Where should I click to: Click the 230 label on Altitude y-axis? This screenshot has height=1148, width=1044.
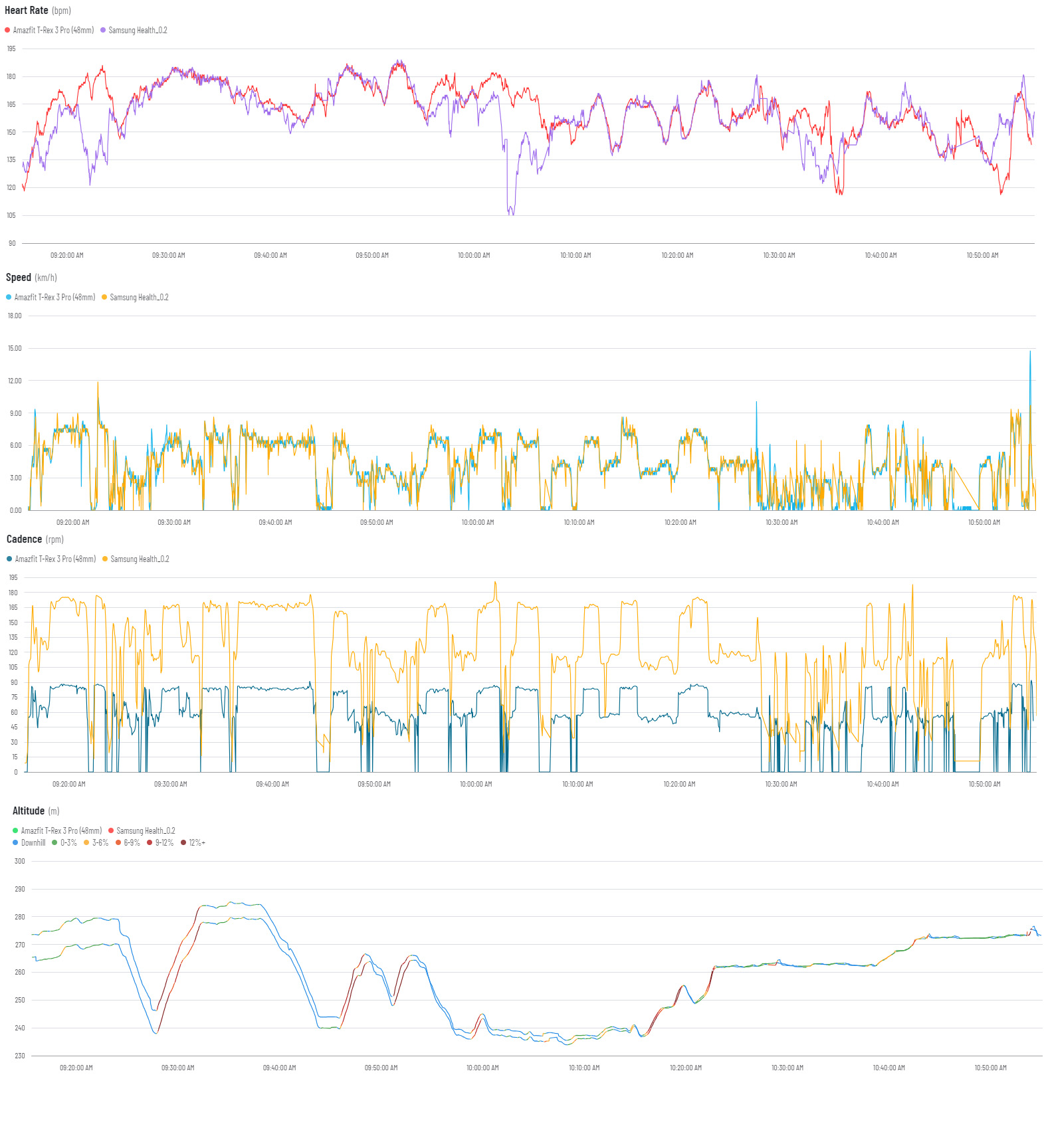click(20, 1056)
